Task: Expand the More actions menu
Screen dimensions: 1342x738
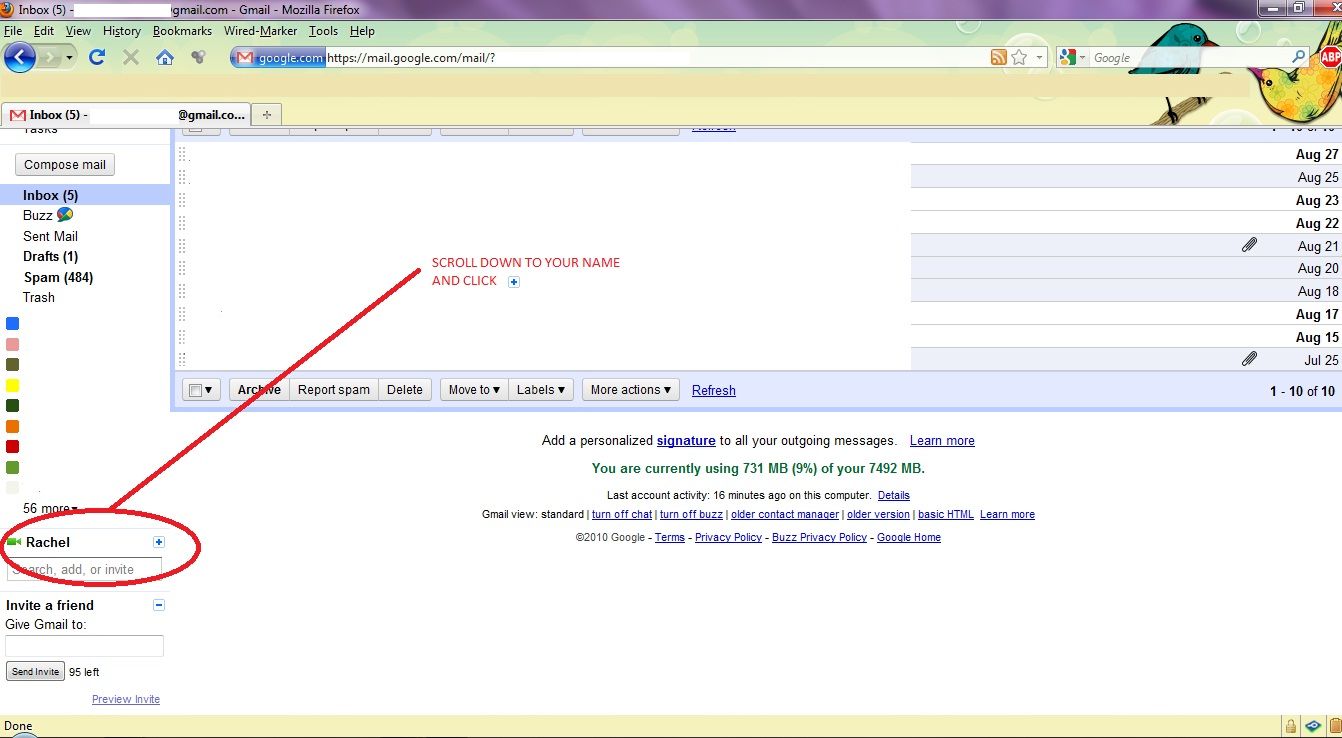Action: pyautogui.click(x=630, y=390)
